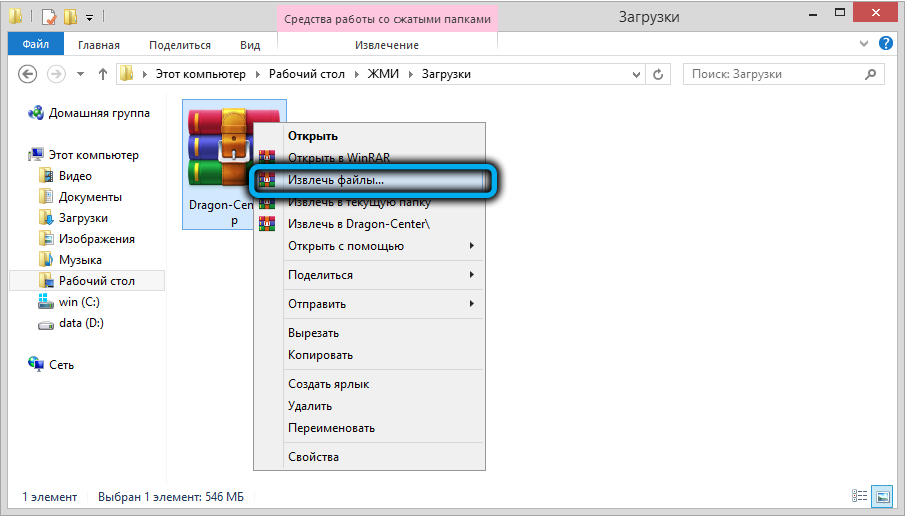Click Свойства in the context menu
The image size is (905, 517).
point(313,457)
